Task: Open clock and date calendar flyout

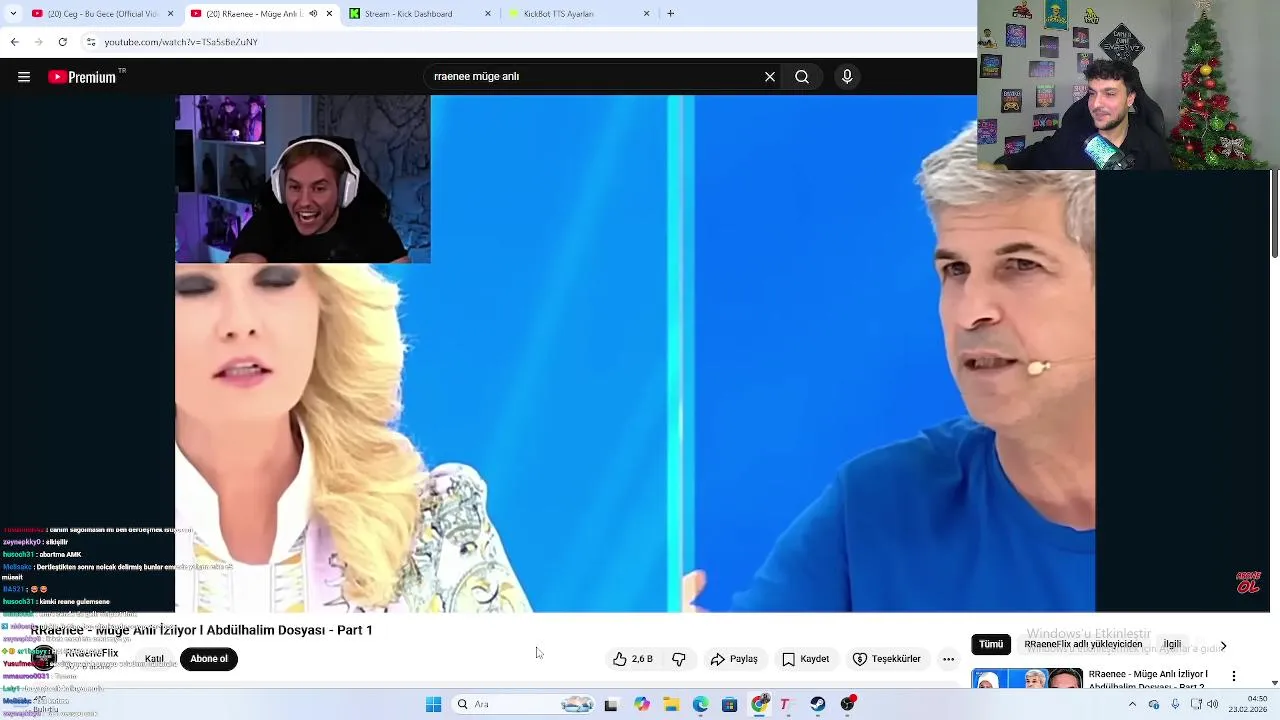Action: pos(1249,705)
